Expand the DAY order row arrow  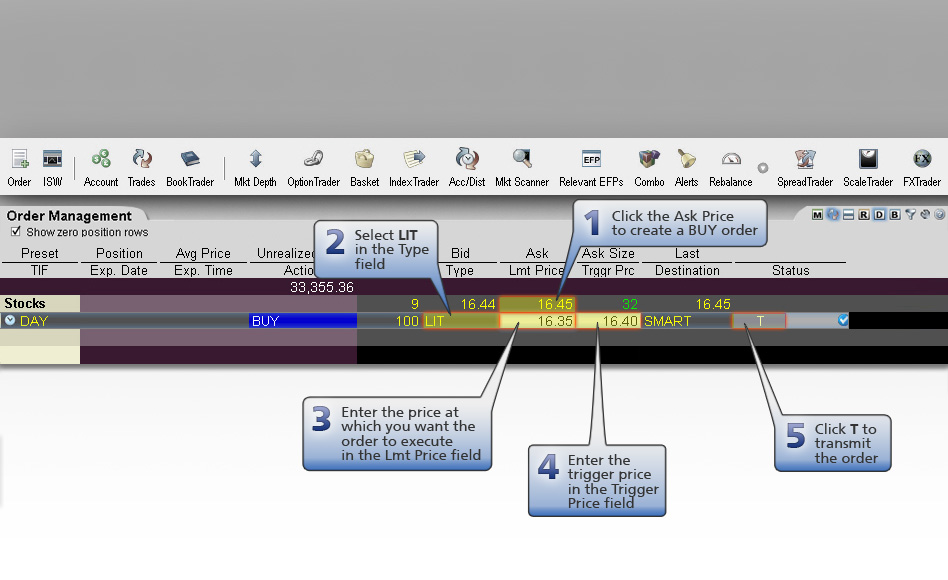pyautogui.click(x=10, y=321)
